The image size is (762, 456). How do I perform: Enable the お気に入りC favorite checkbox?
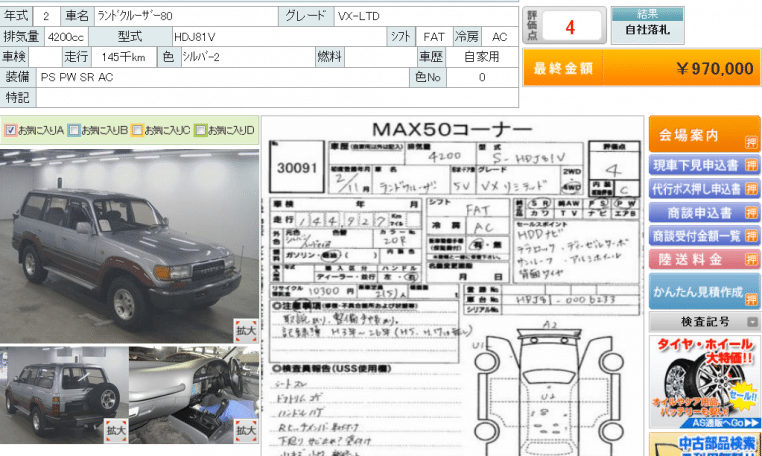137,130
